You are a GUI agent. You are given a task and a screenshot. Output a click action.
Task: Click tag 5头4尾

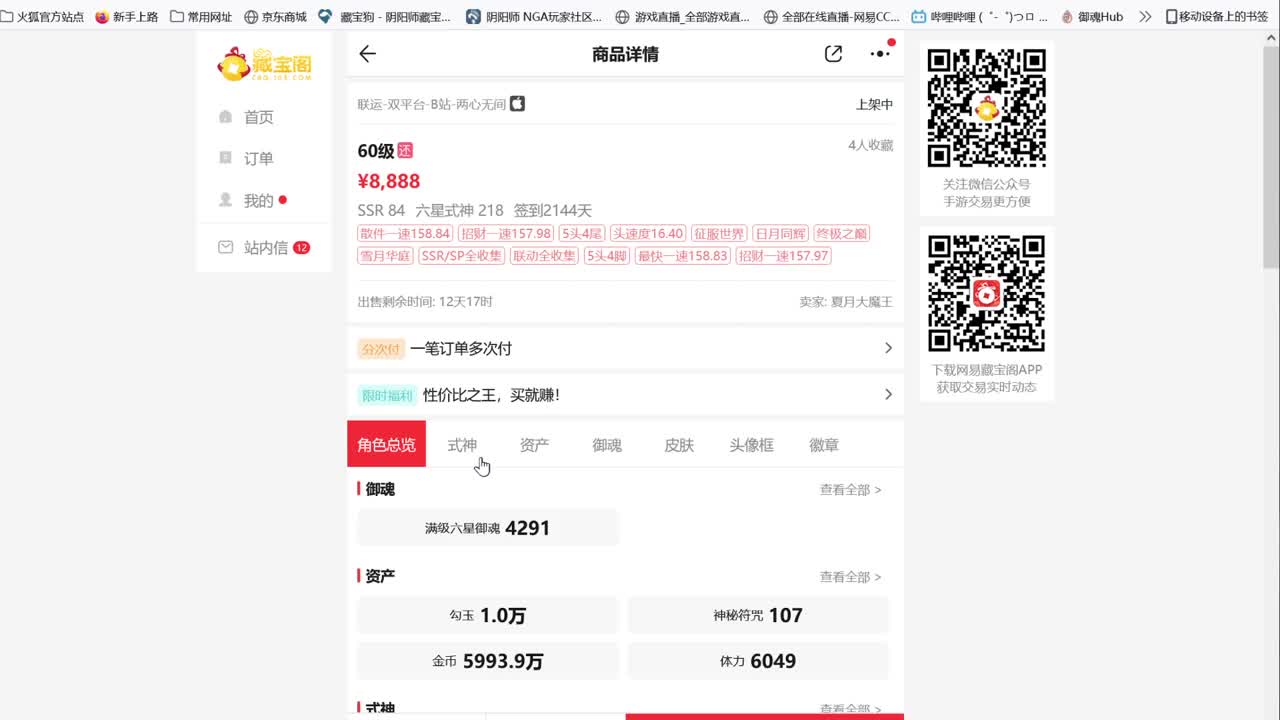point(582,234)
